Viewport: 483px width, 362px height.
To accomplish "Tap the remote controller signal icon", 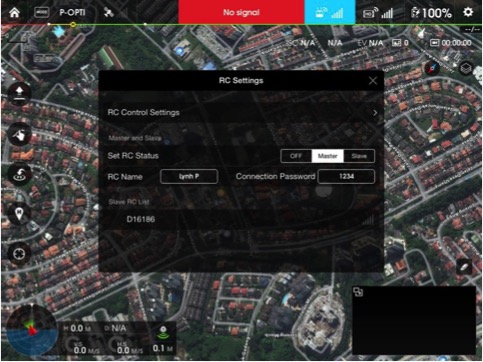I will pos(329,12).
